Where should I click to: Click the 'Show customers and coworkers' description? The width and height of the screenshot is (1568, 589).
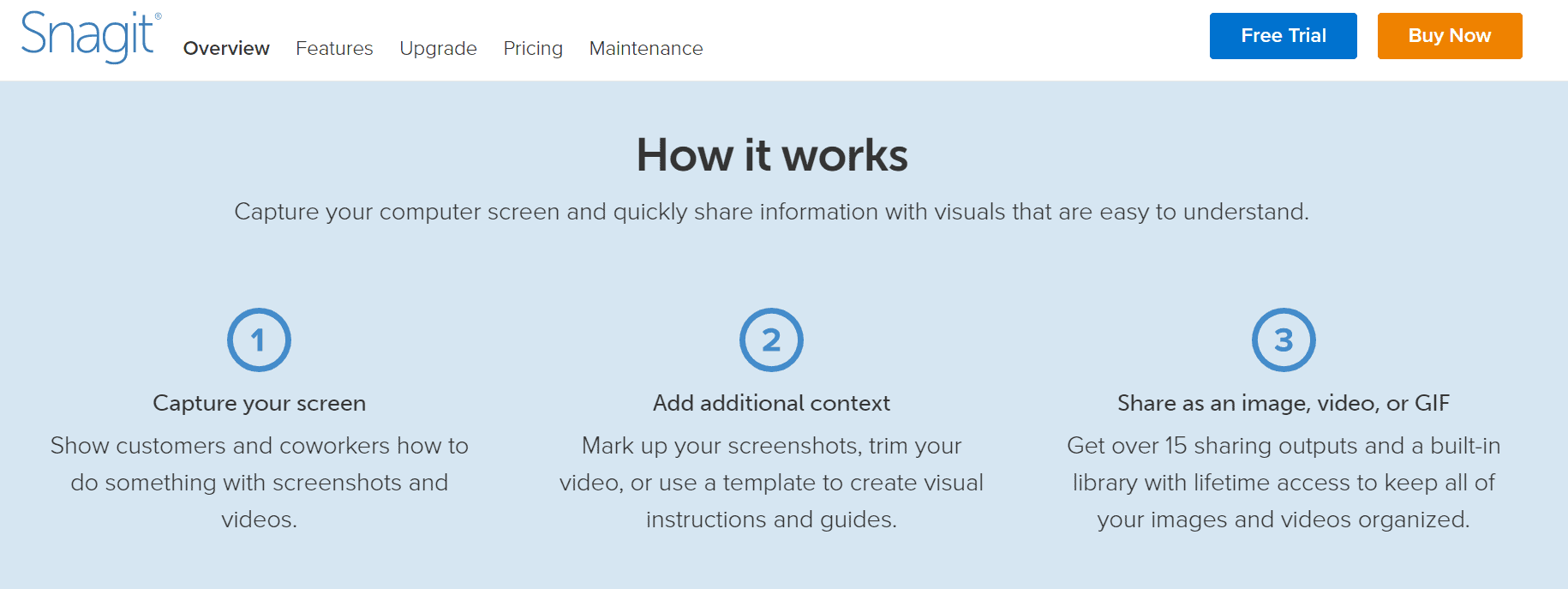tap(259, 482)
